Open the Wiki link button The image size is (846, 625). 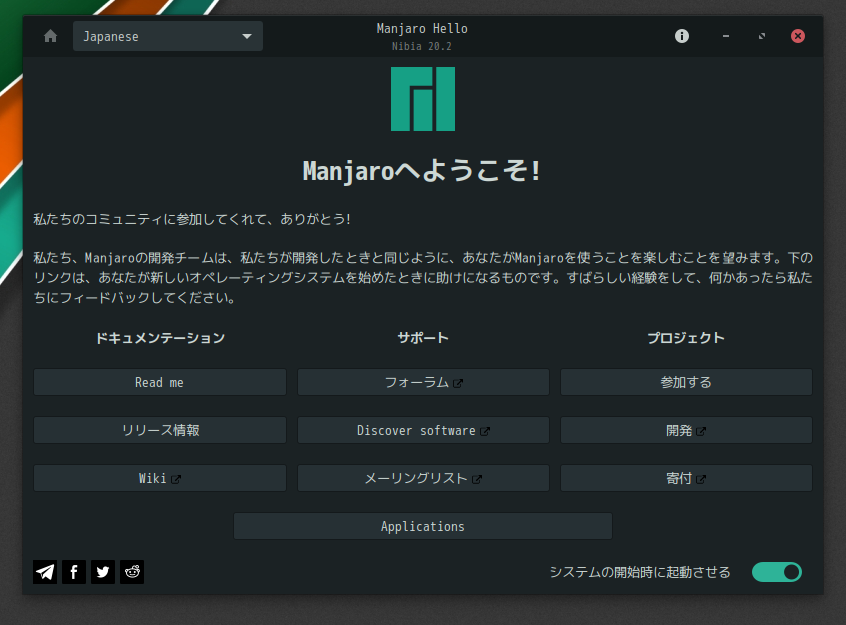160,478
